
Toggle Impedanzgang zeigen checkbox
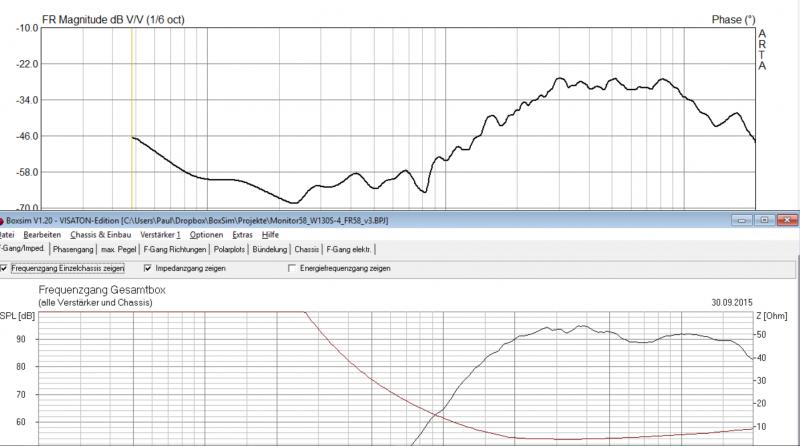(148, 268)
